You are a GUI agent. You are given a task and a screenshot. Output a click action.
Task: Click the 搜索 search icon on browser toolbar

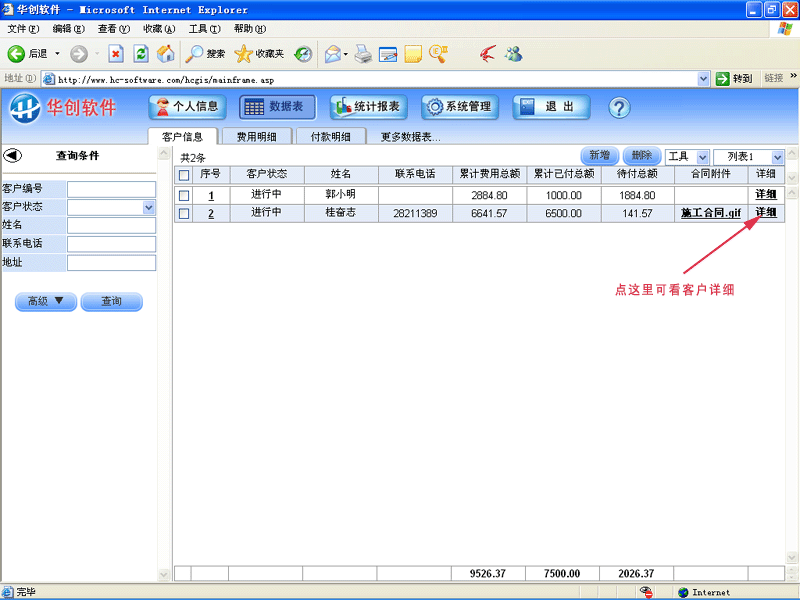pyautogui.click(x=205, y=53)
